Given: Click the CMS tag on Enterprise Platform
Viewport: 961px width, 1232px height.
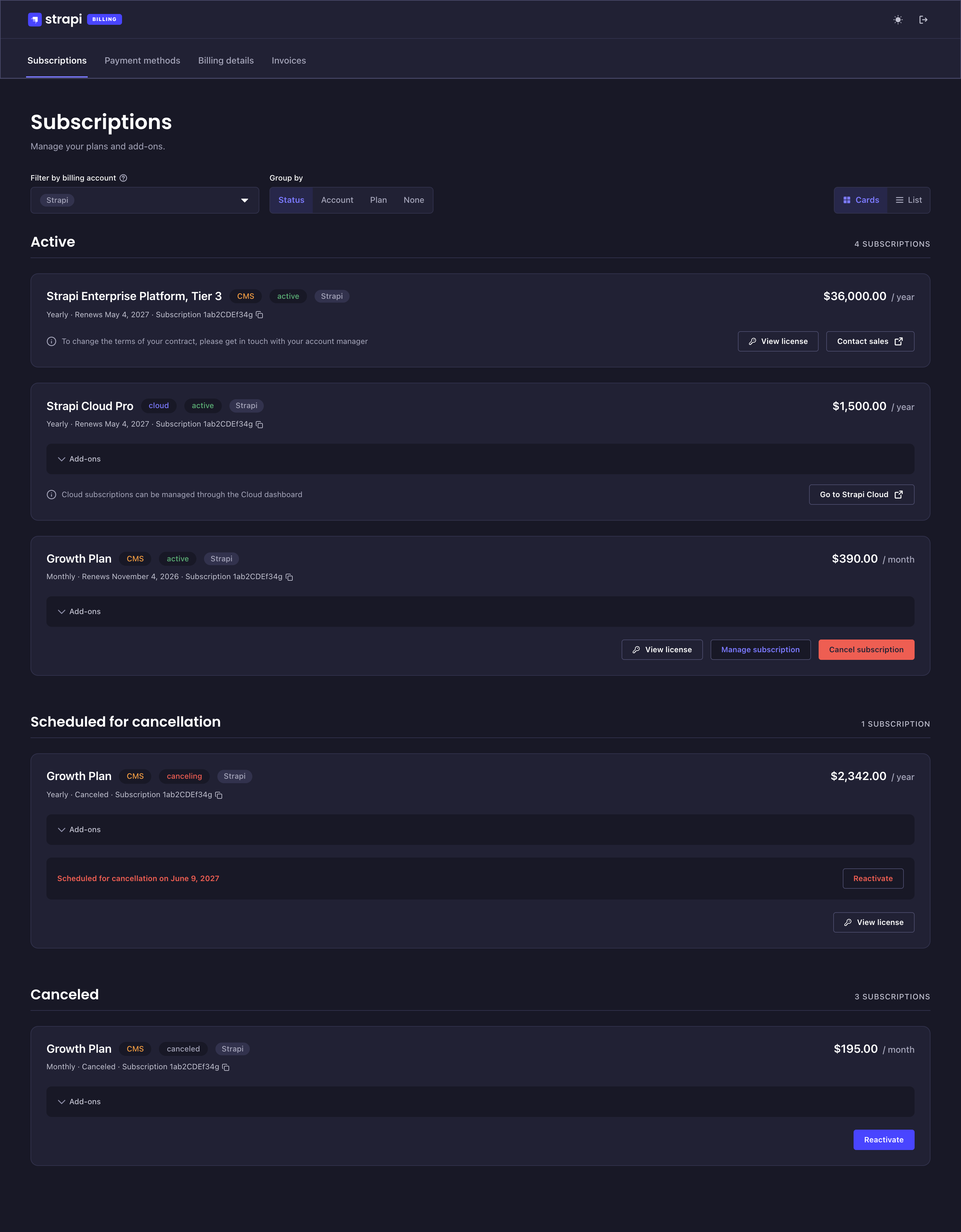Looking at the screenshot, I should click(x=245, y=296).
